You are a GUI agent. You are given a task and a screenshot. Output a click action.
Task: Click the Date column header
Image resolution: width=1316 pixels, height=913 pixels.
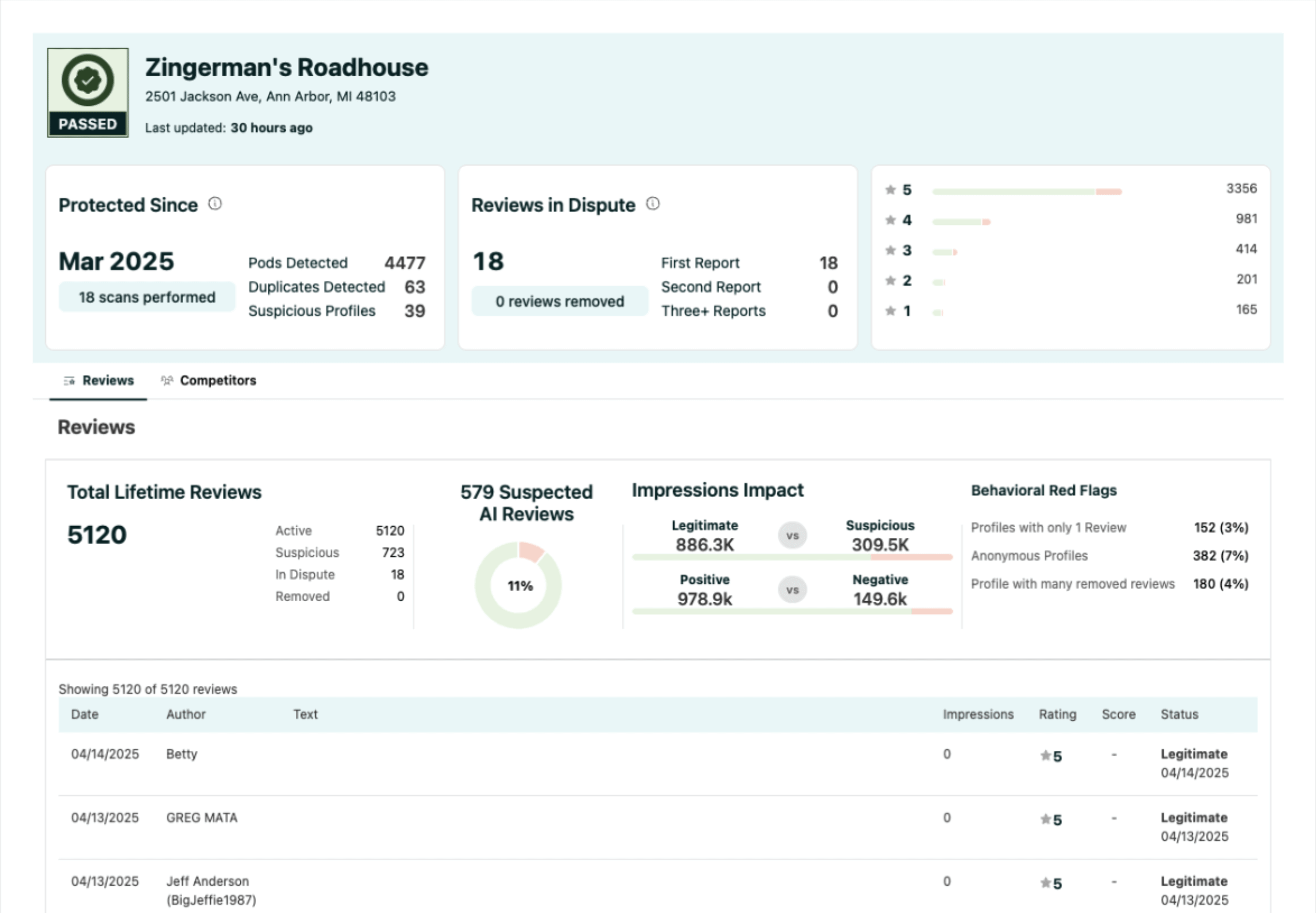(x=85, y=715)
